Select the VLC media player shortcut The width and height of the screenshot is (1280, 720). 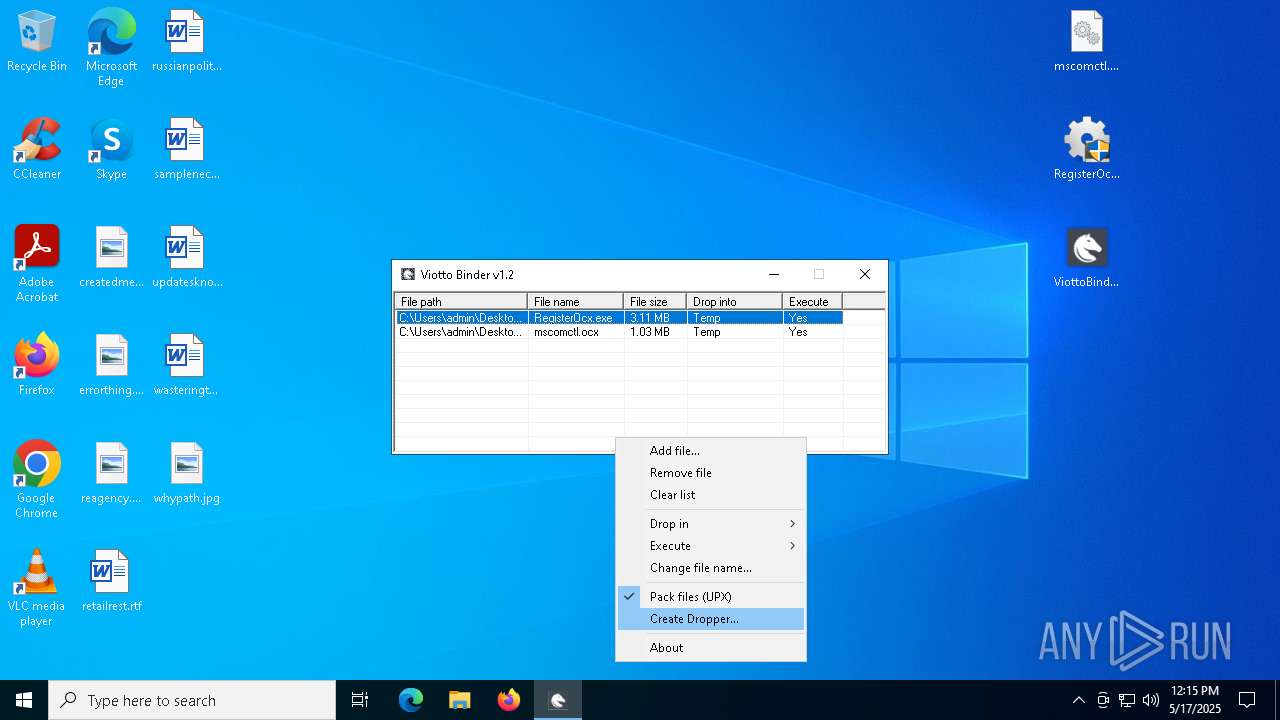37,588
